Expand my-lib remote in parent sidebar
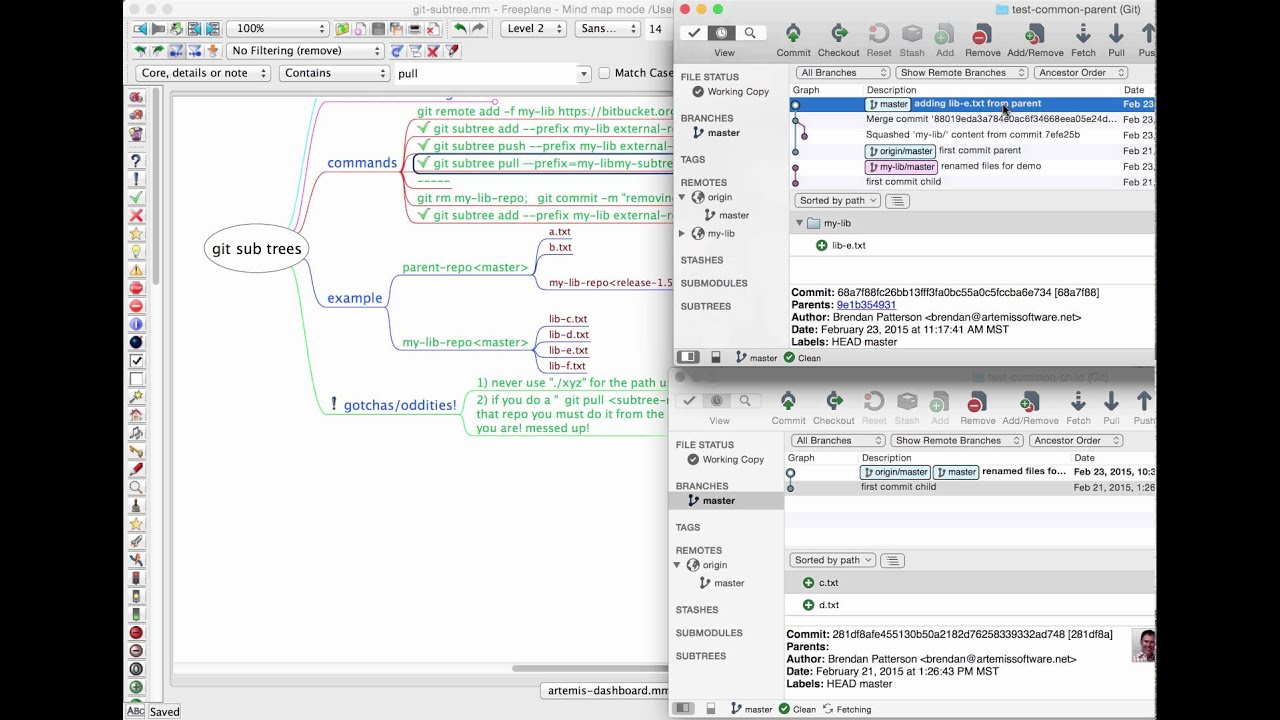This screenshot has width=1280, height=720. 683,233
